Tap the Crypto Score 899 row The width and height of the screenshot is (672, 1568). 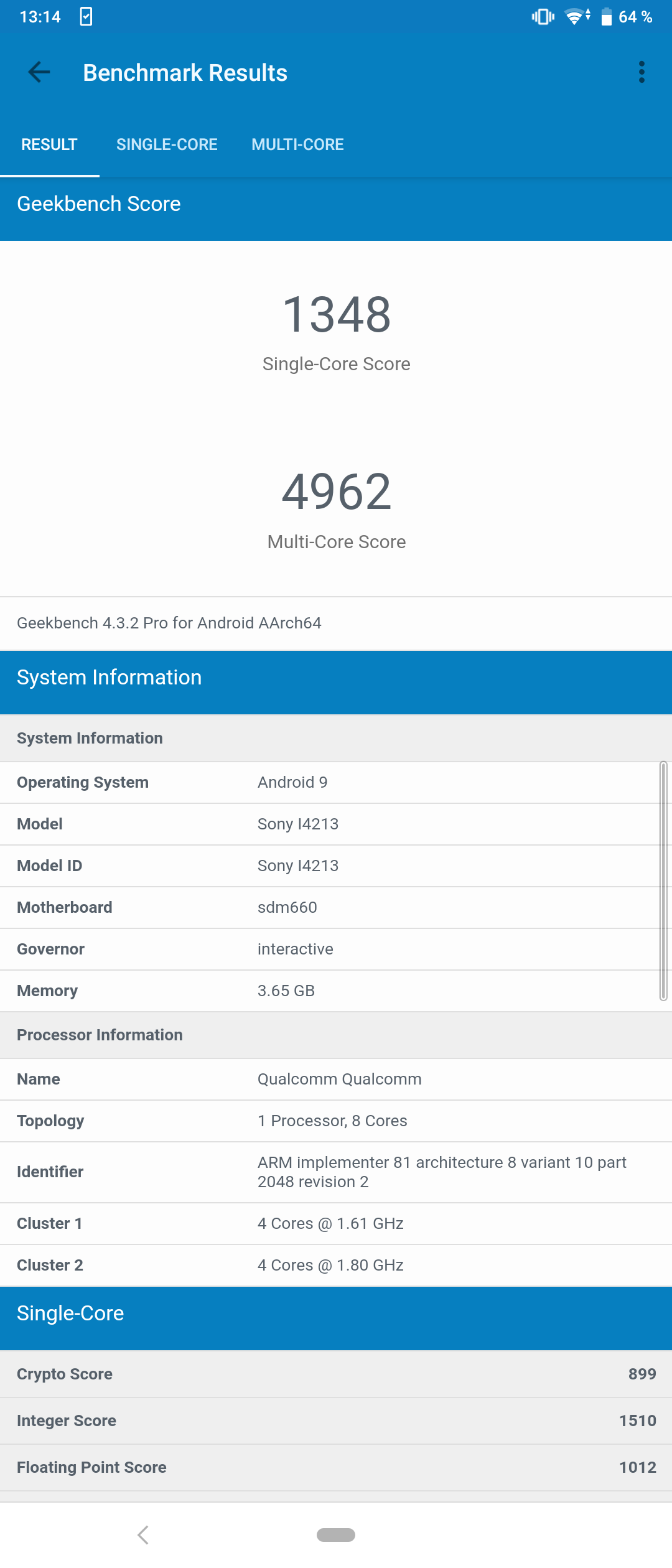pyautogui.click(x=336, y=1374)
